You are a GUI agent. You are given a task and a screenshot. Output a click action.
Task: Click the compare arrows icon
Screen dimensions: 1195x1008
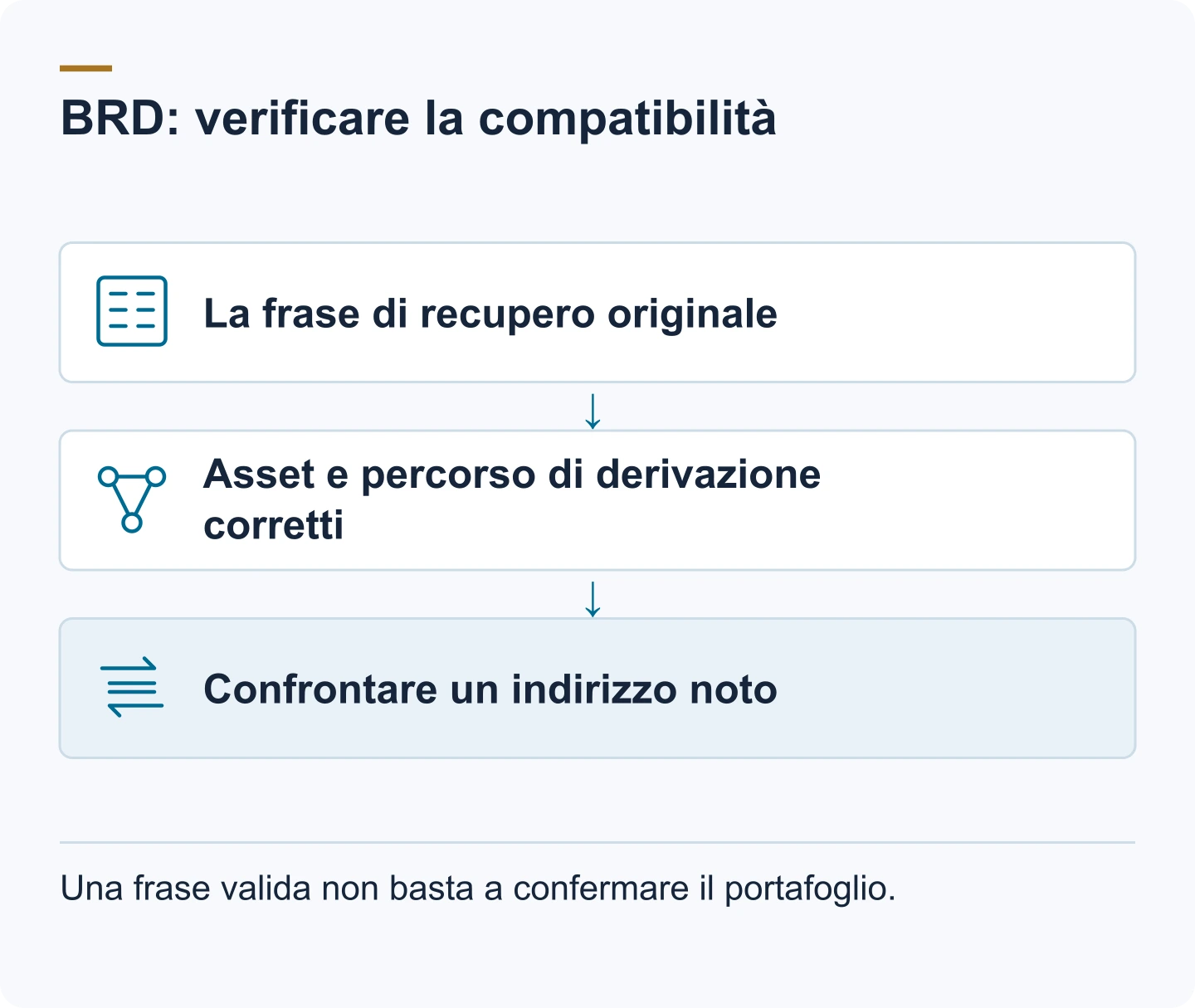pyautogui.click(x=132, y=687)
